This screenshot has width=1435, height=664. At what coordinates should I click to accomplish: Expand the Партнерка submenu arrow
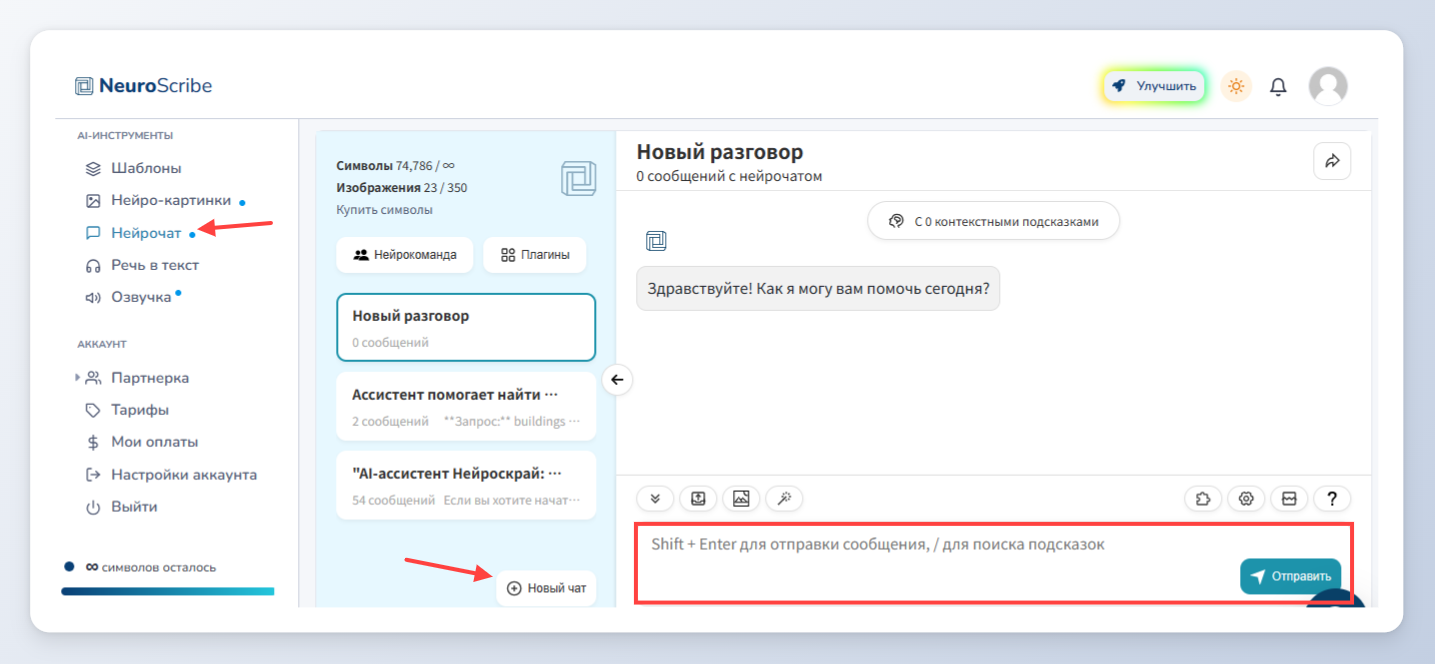coord(77,378)
